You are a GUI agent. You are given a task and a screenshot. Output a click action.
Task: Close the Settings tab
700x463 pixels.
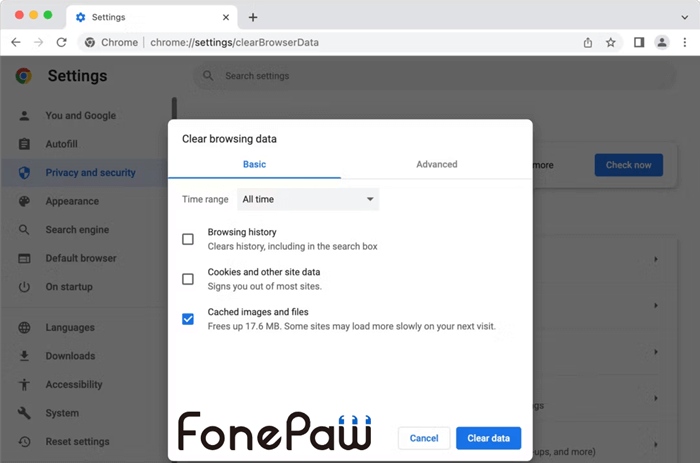pos(226,17)
